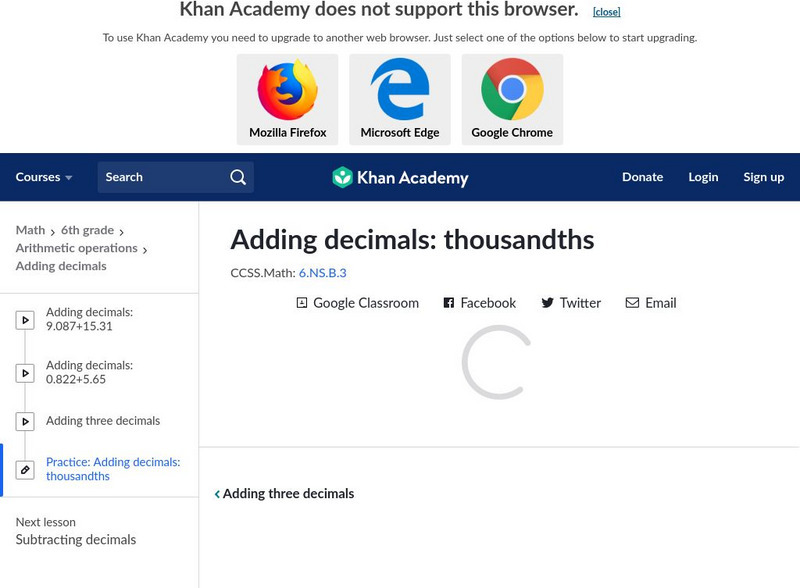This screenshot has width=800, height=588.
Task: Click the search magnifier icon
Action: click(238, 177)
